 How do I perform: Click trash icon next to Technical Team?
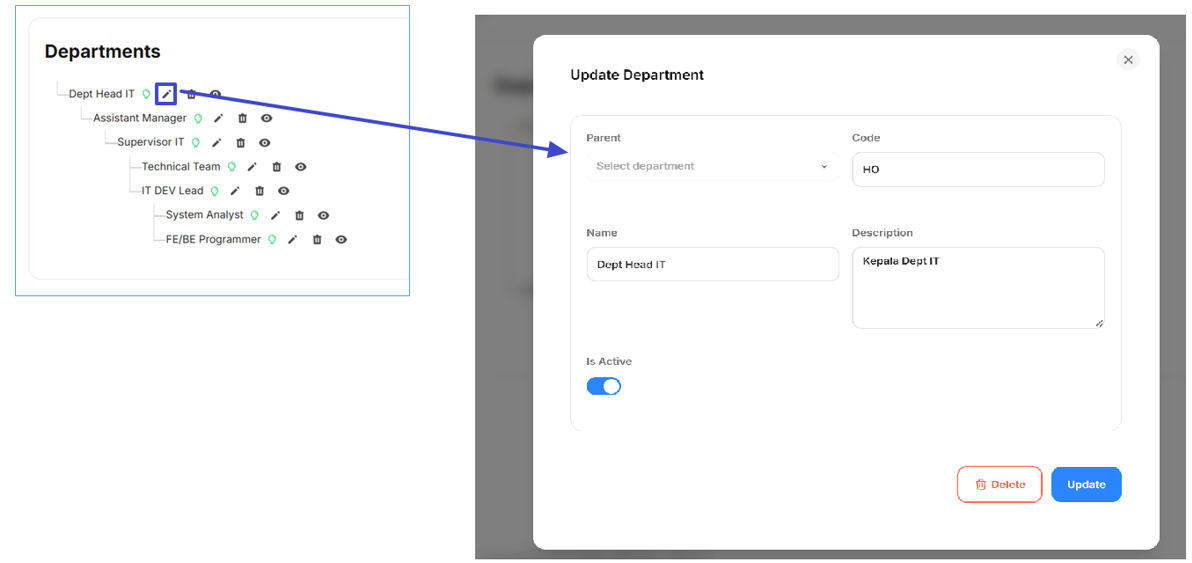click(x=277, y=167)
